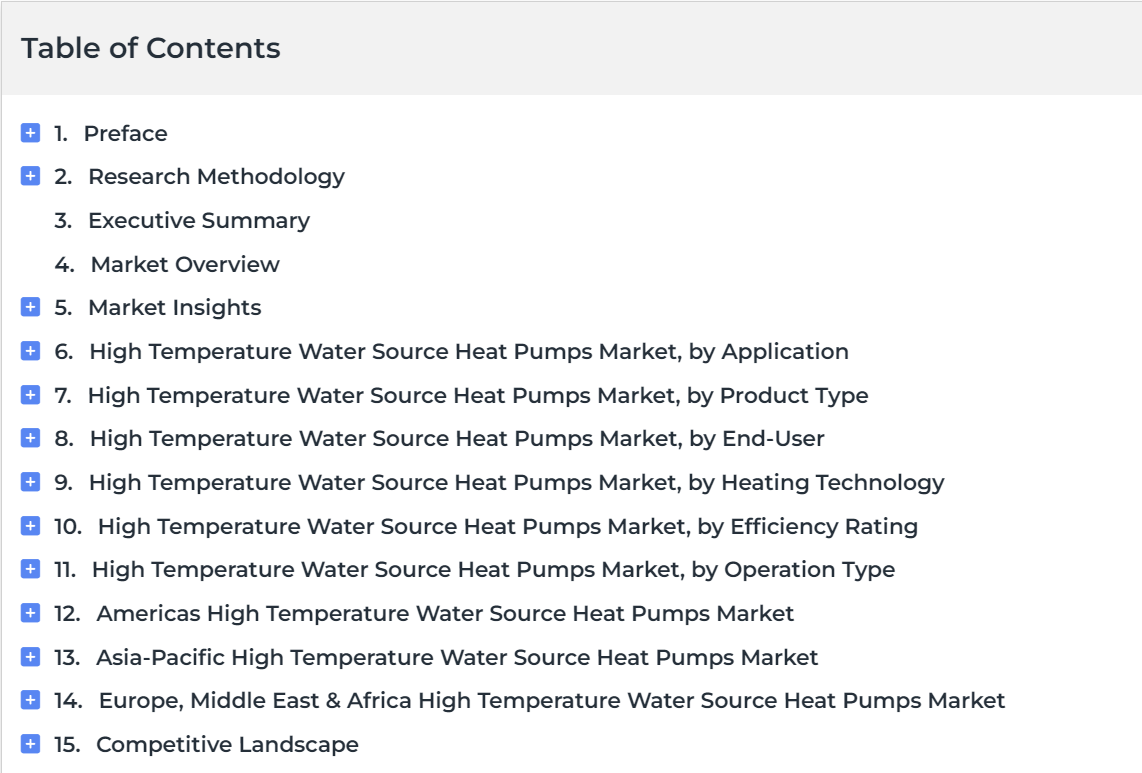Click the Table of Contents header
The width and height of the screenshot is (1142, 773).
point(151,48)
